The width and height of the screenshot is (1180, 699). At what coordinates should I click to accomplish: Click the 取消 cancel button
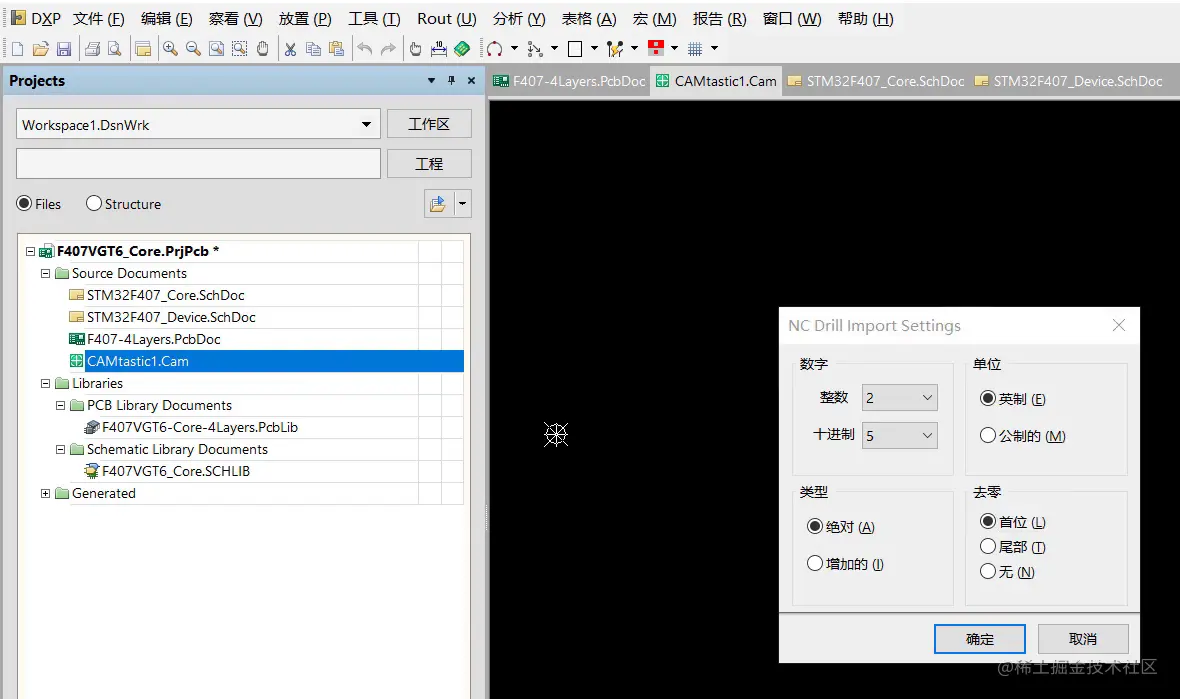(1083, 639)
